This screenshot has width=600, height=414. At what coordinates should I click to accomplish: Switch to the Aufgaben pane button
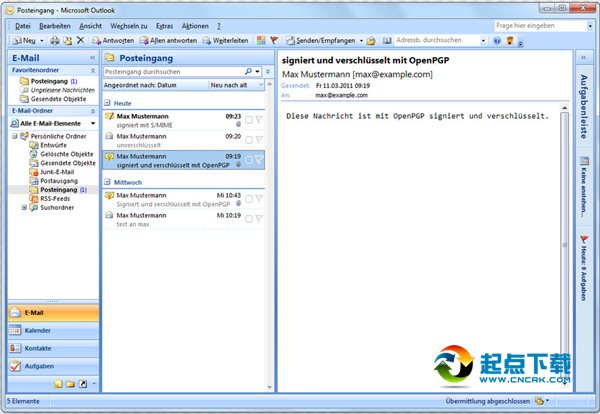53,366
